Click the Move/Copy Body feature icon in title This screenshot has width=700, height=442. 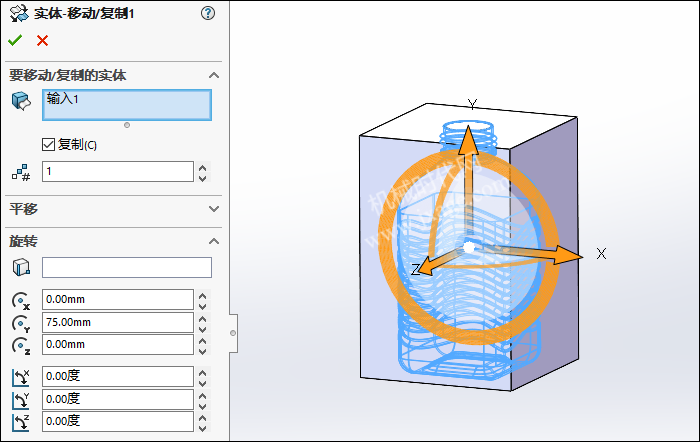click(x=19, y=14)
